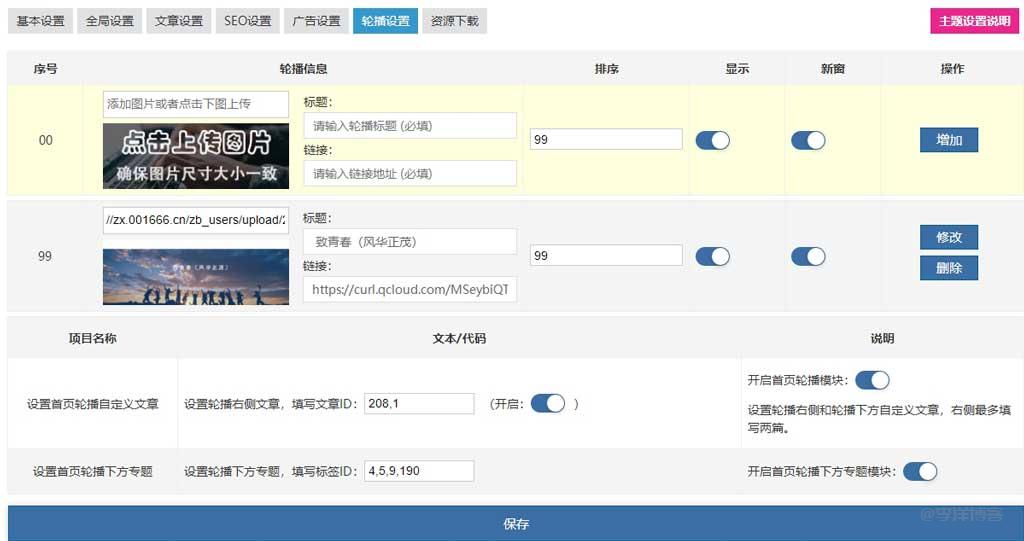Toggle 新窗 switch for row 99
Viewport: 1024px width, 541px height.
[x=808, y=256]
